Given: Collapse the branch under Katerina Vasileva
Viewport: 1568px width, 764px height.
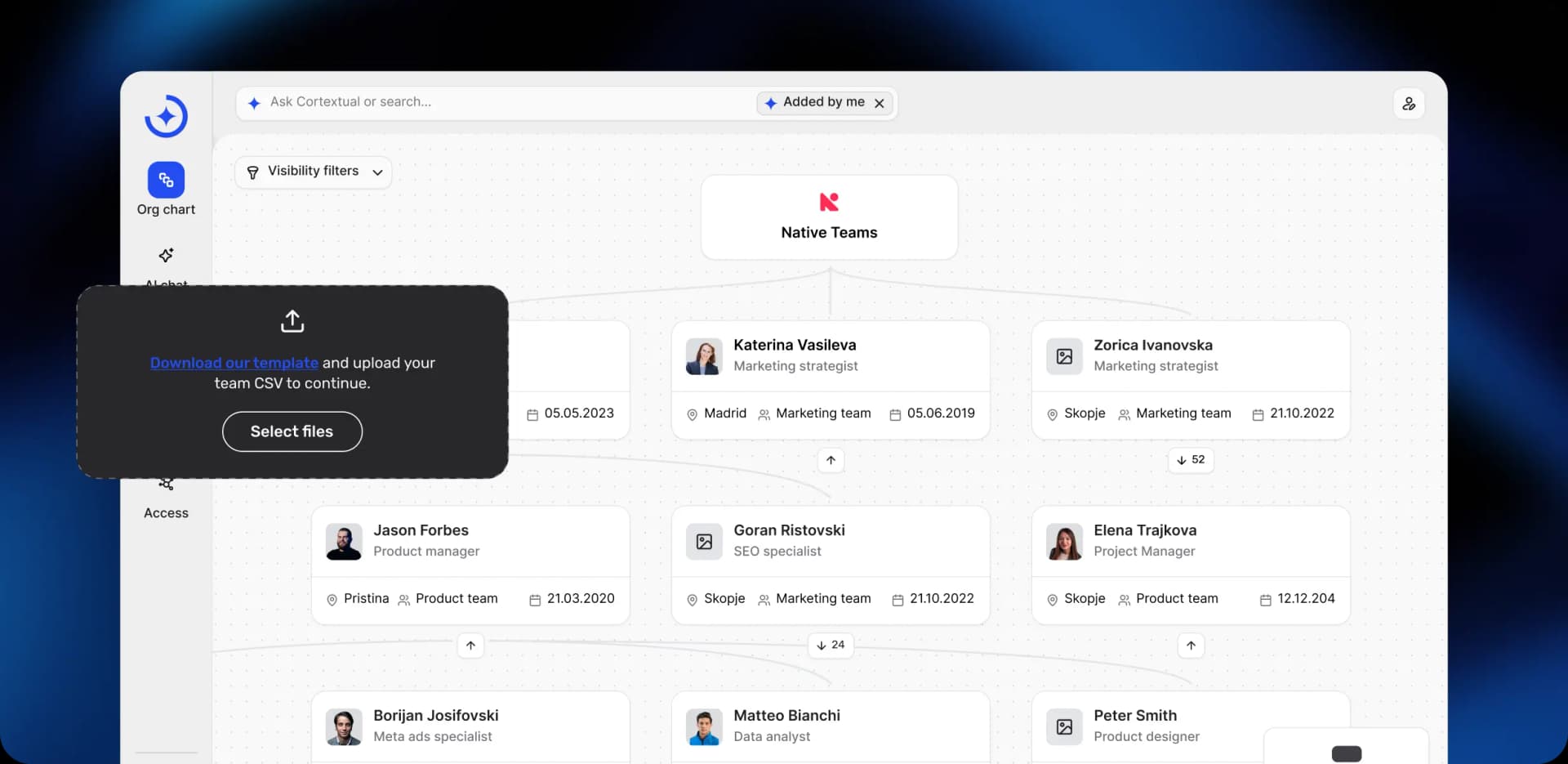Looking at the screenshot, I should [831, 460].
